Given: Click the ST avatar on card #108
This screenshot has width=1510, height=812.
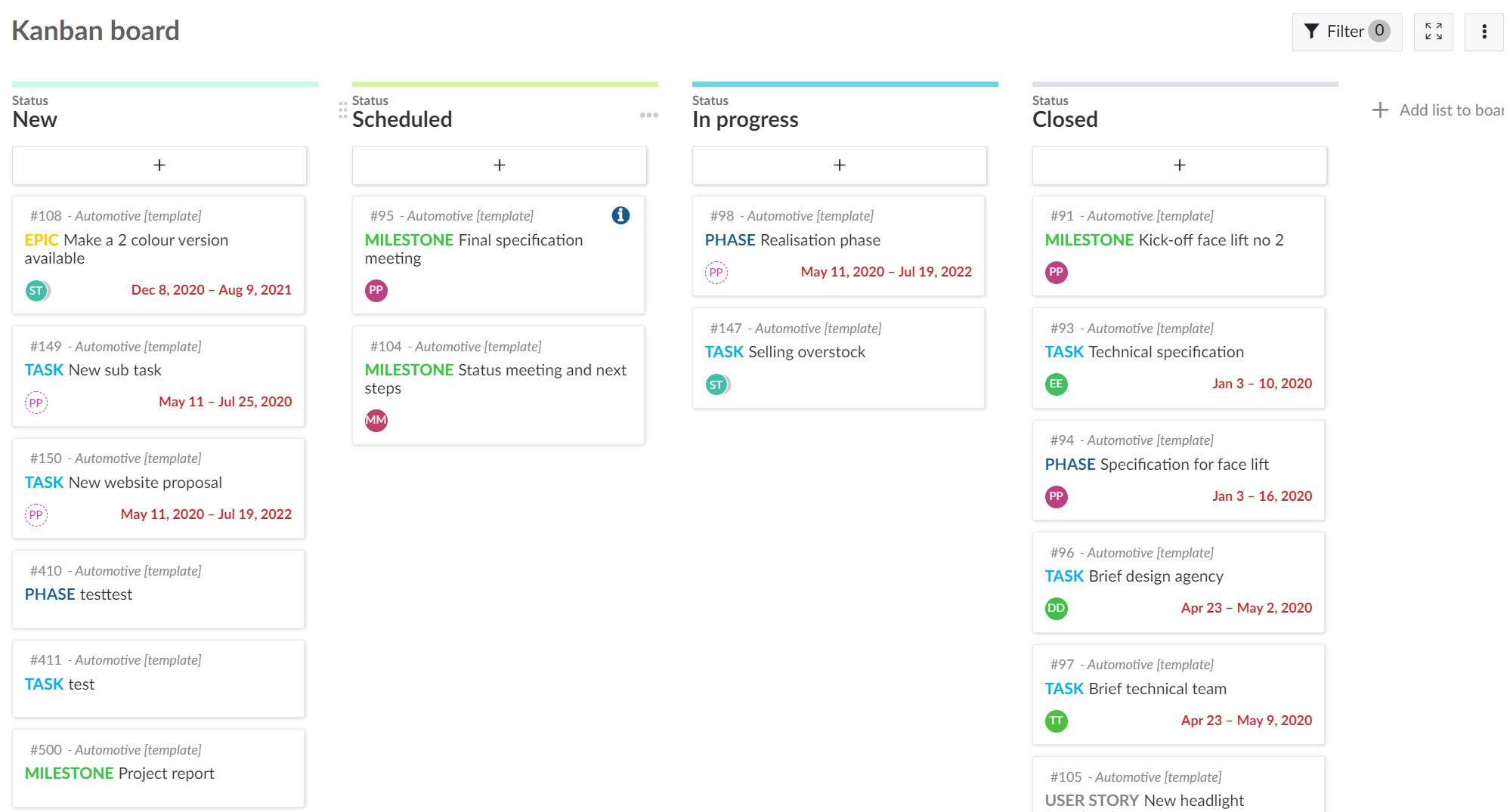Looking at the screenshot, I should pyautogui.click(x=36, y=291).
